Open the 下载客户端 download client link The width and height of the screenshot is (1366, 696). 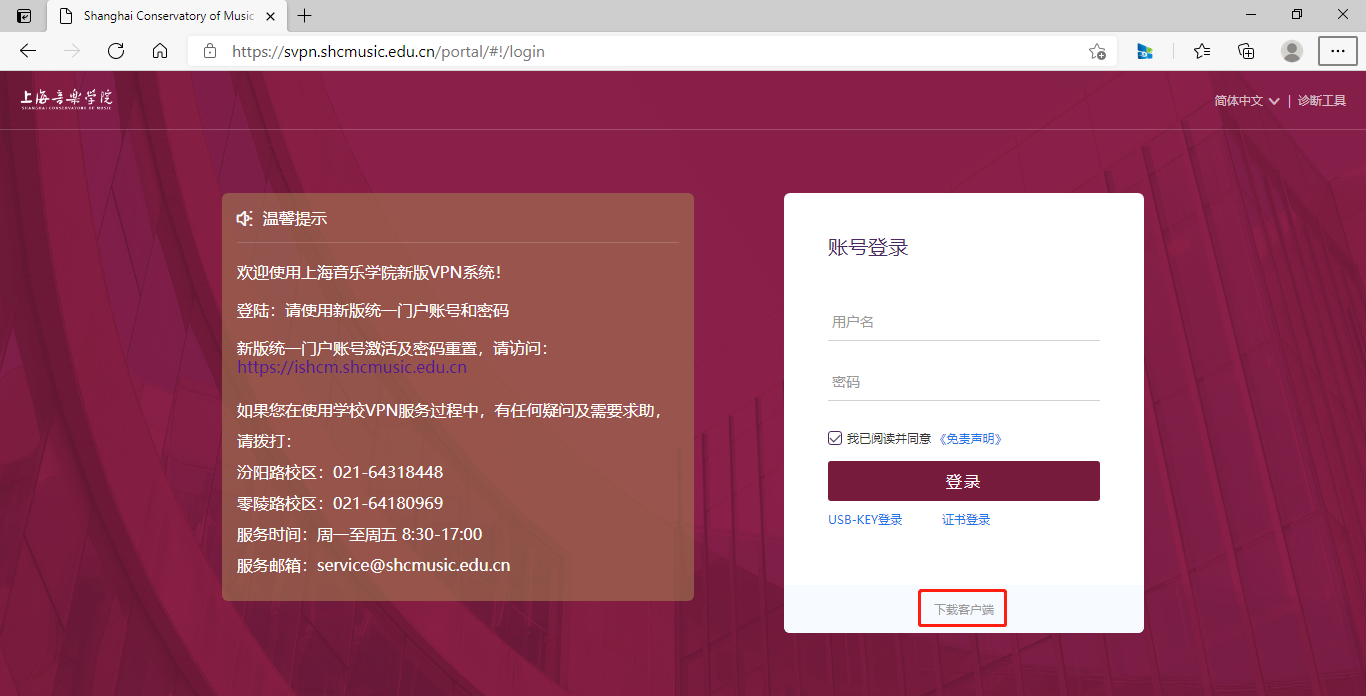(x=963, y=609)
